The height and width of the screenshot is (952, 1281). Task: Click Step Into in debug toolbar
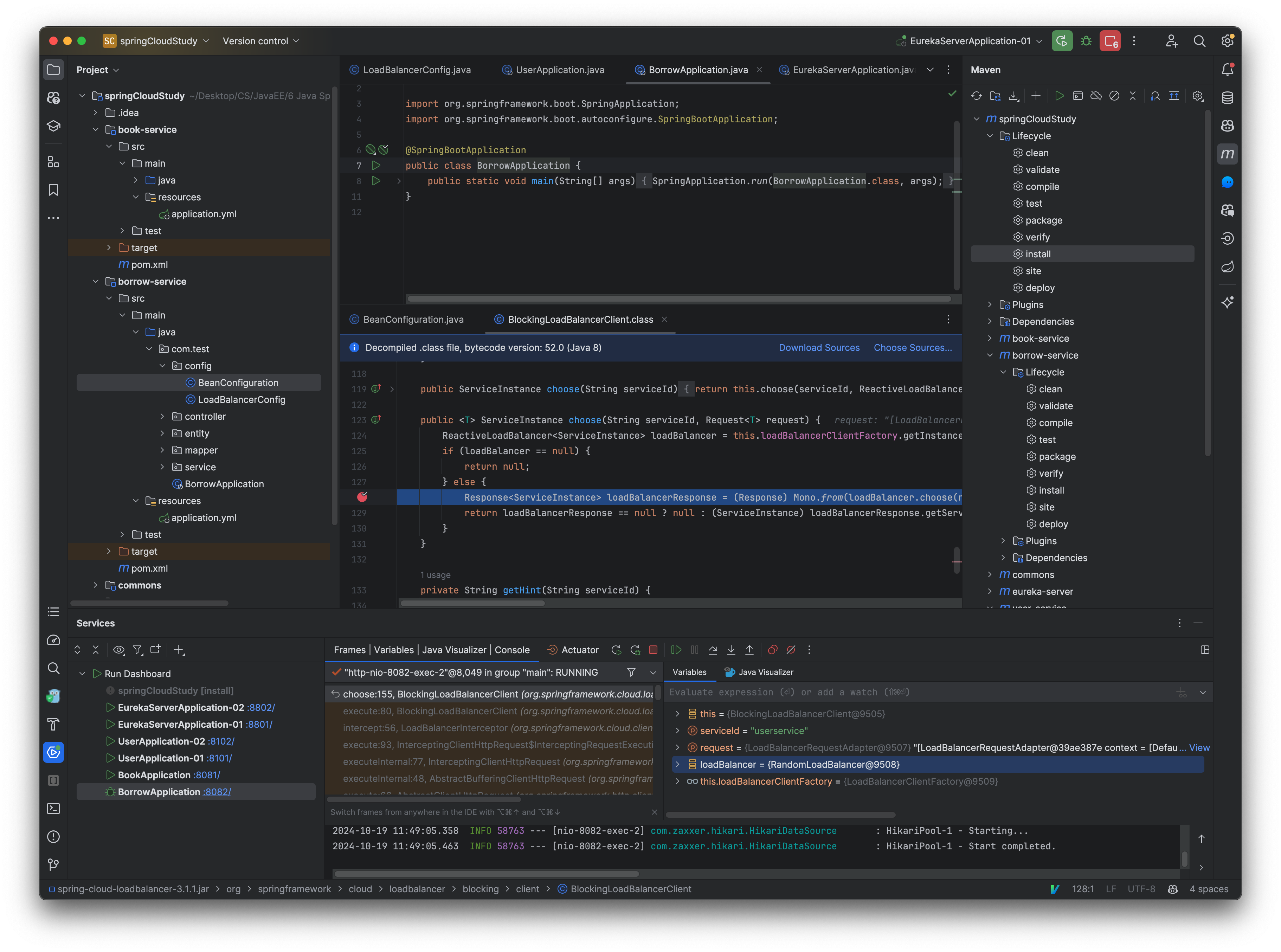click(731, 650)
